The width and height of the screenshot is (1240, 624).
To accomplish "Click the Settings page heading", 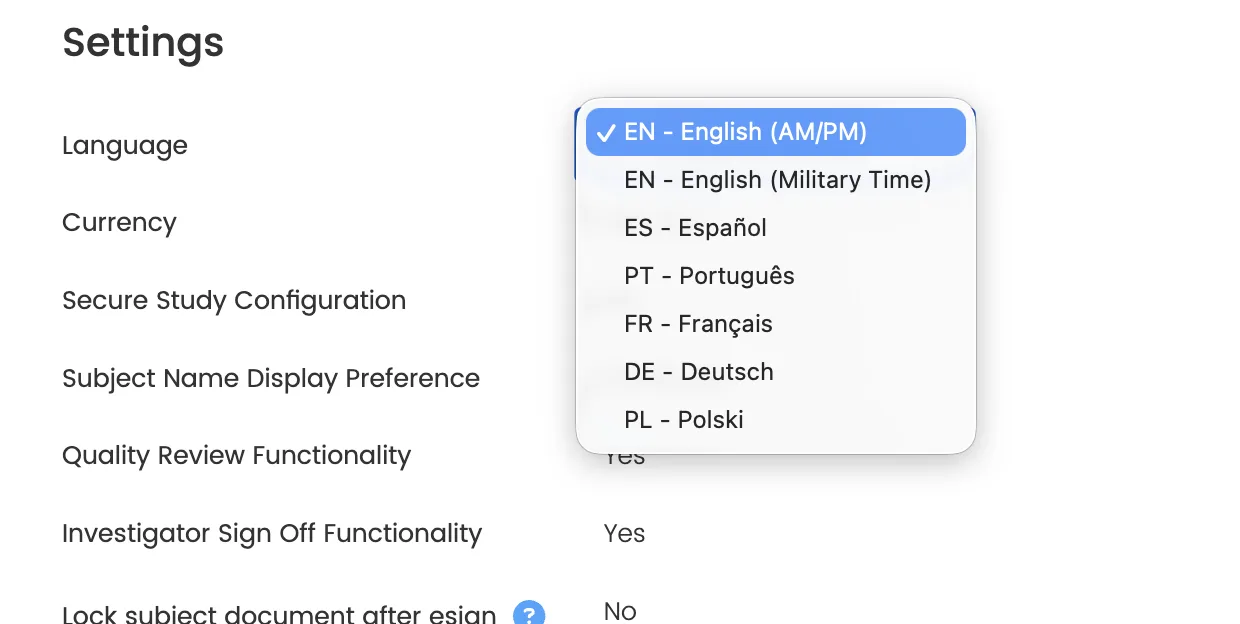I will pyautogui.click(x=143, y=43).
